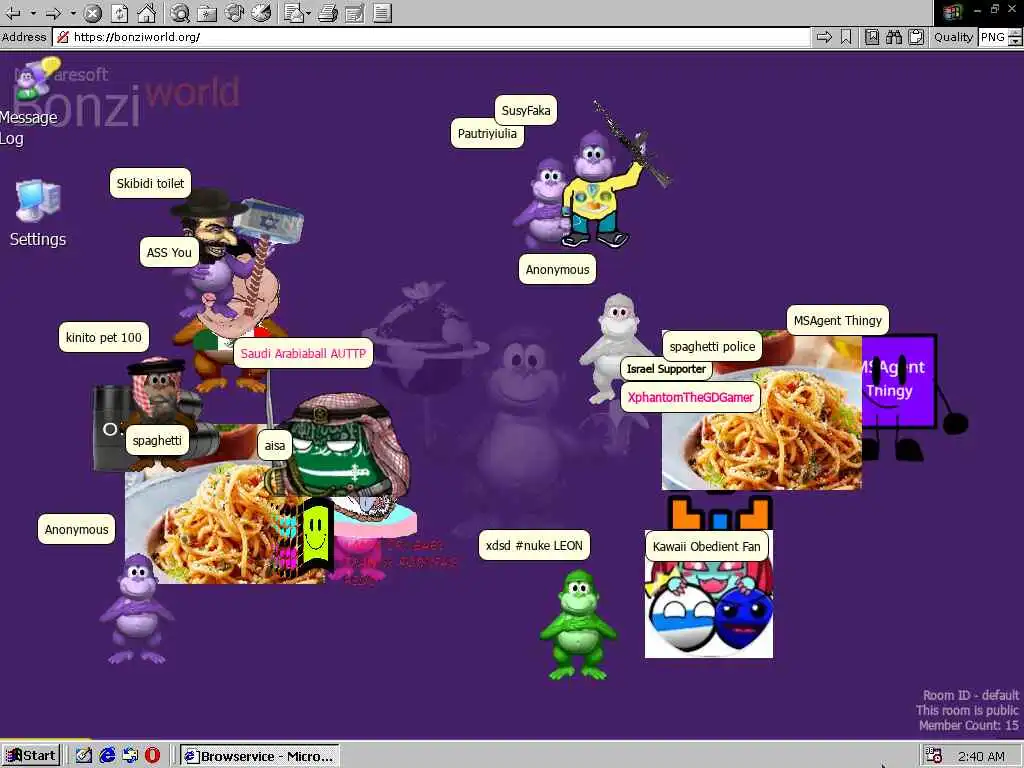Click the Go arrow beside the address bar
This screenshot has width=1024, height=768.
click(x=824, y=37)
